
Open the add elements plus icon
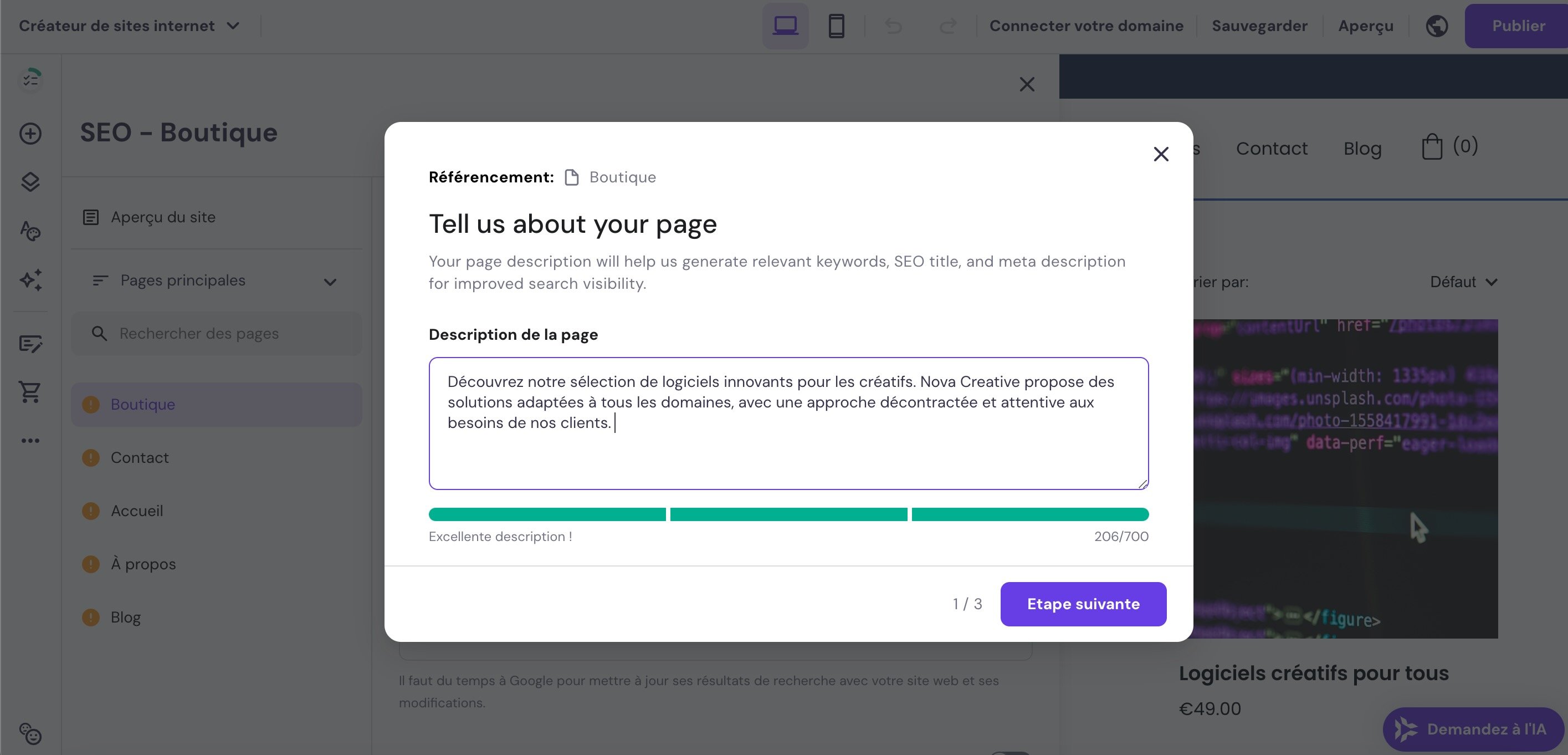(x=30, y=134)
